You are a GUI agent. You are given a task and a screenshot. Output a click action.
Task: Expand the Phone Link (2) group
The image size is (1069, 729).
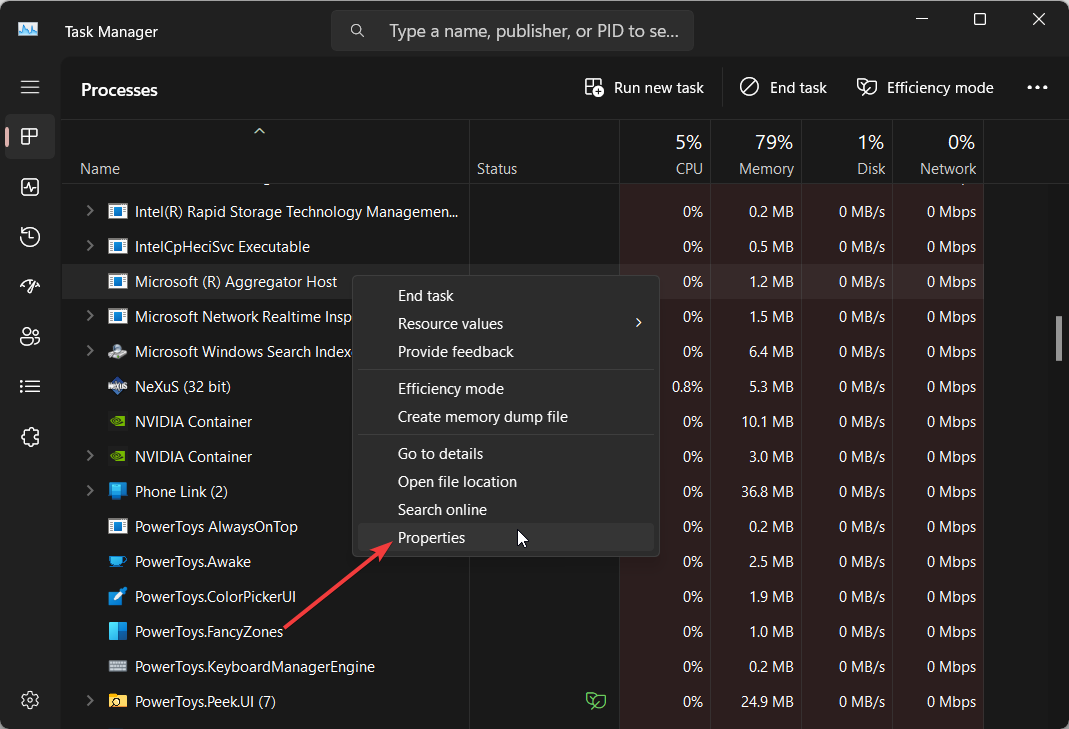[89, 491]
